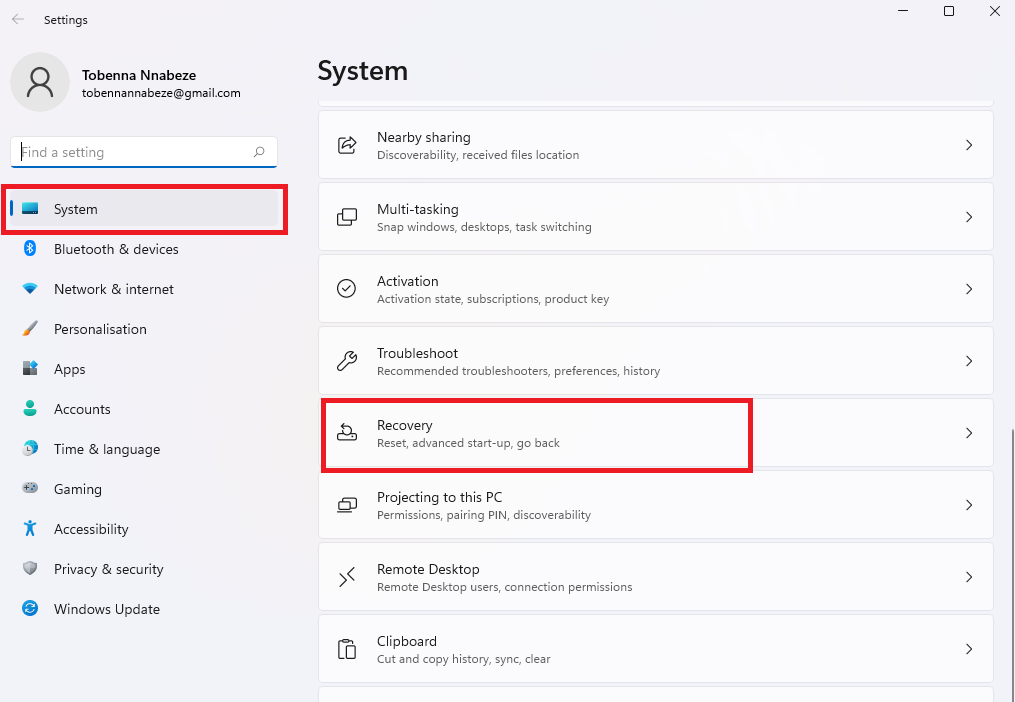The width and height of the screenshot is (1015, 702).
Task: Click the Privacy & security shield icon
Action: (x=30, y=569)
